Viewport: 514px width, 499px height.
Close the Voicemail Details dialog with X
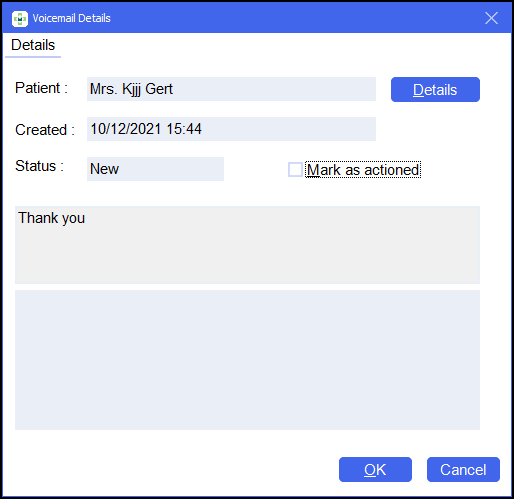pos(491,18)
